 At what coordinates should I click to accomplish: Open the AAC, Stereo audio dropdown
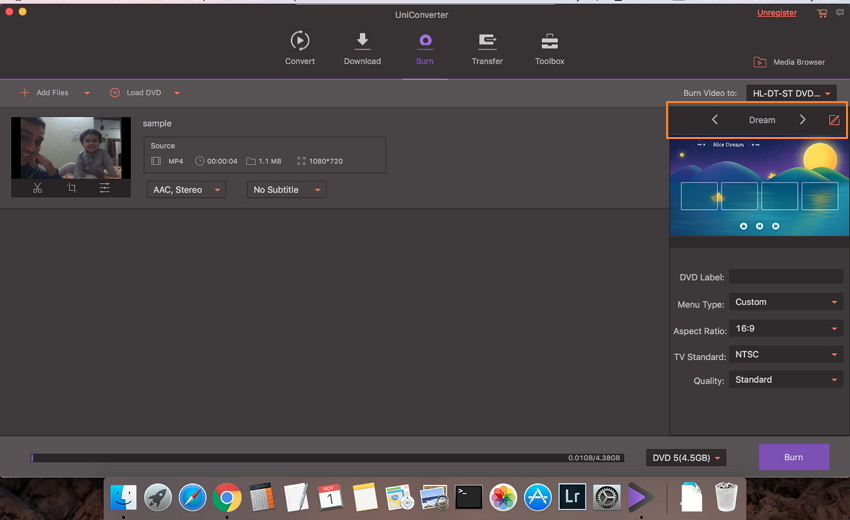(x=186, y=190)
